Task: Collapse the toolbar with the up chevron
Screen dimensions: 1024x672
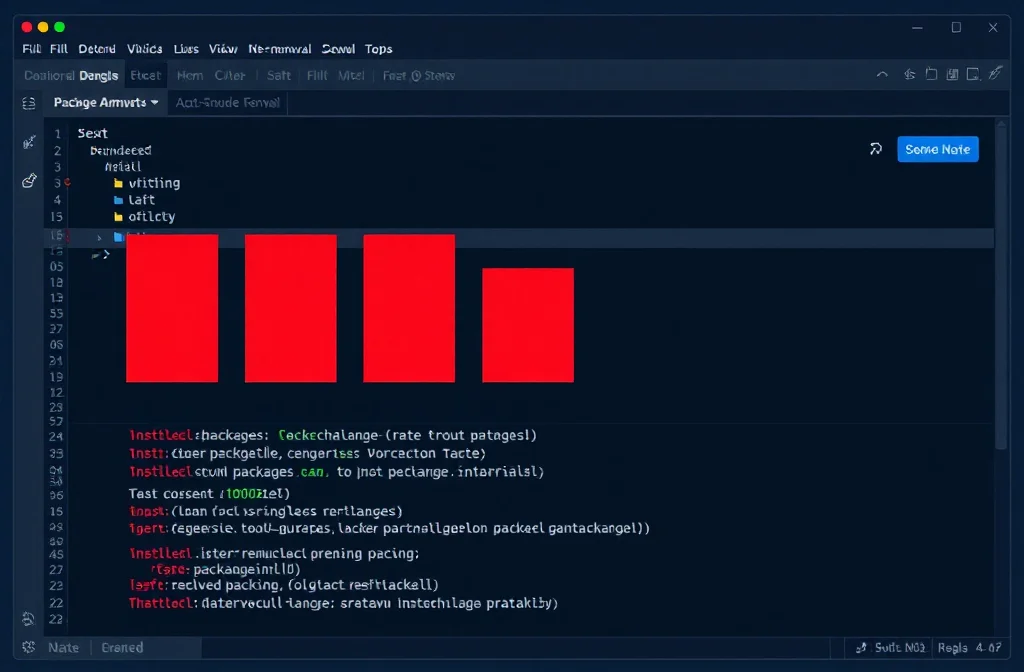Action: [881, 75]
